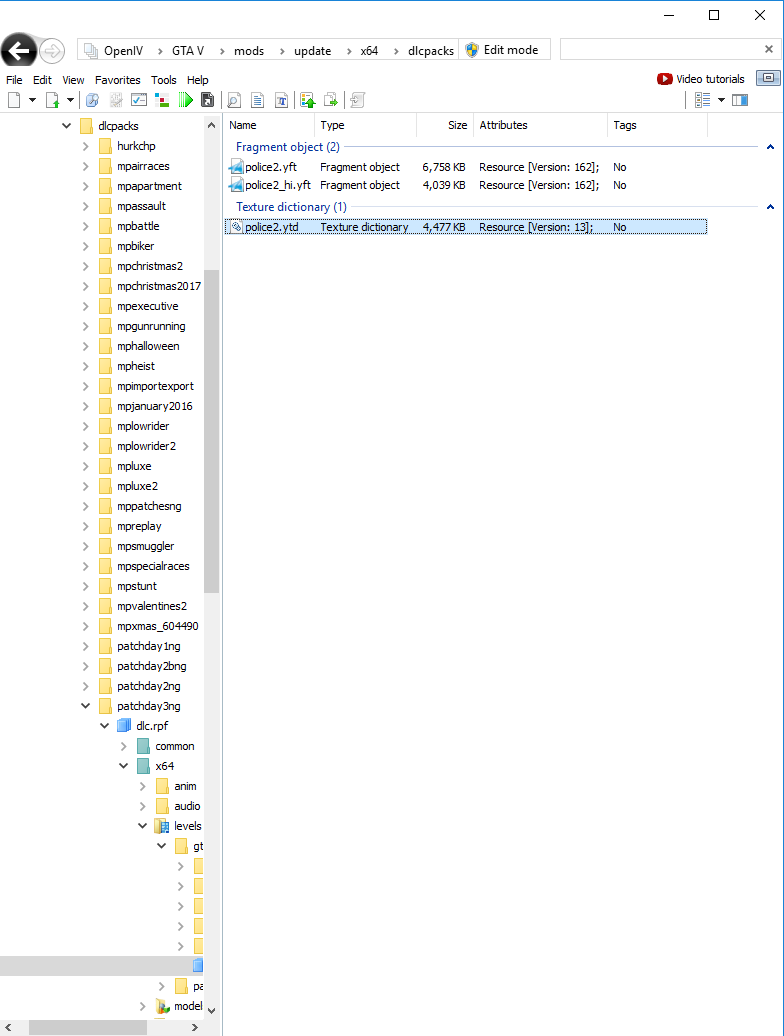784x1036 pixels.
Task: Open the Video tutorials link
Action: (710, 79)
